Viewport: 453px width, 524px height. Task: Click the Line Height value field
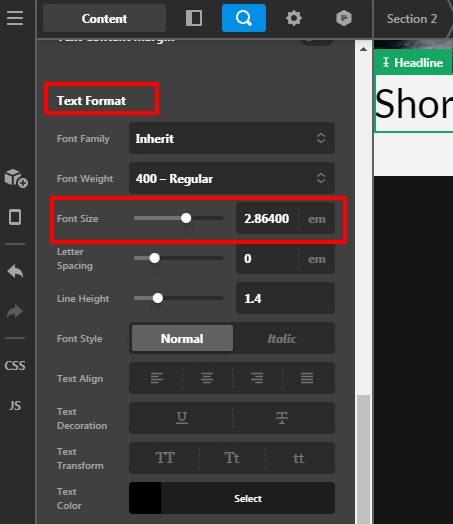(285, 298)
